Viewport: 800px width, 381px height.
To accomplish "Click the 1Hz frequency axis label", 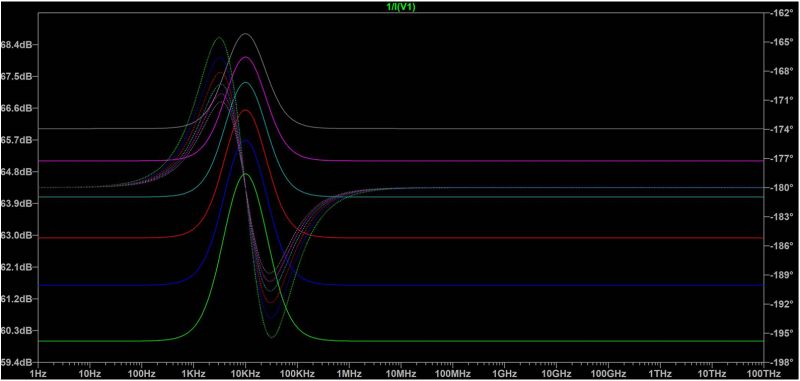I will tap(38, 374).
